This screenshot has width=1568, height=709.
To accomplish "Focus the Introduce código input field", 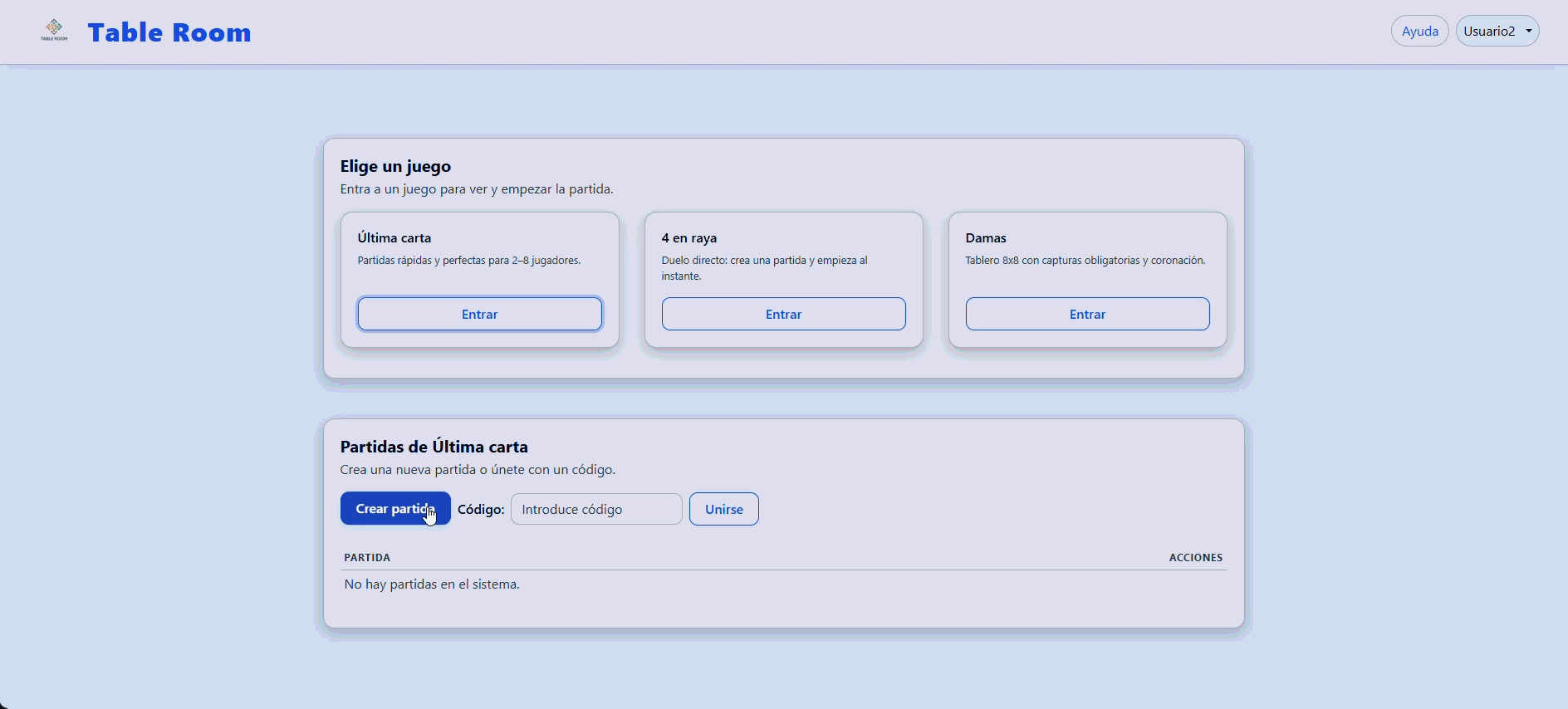I will point(595,510).
